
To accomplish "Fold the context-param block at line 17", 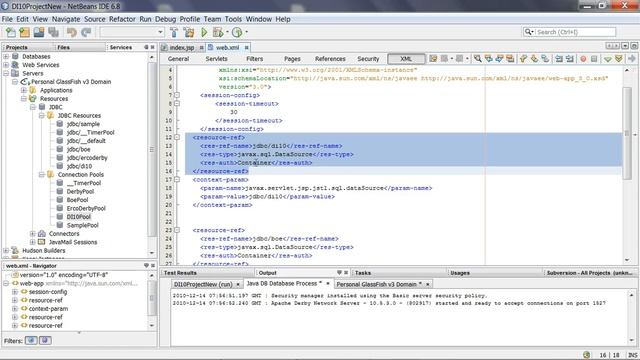I will (177, 180).
